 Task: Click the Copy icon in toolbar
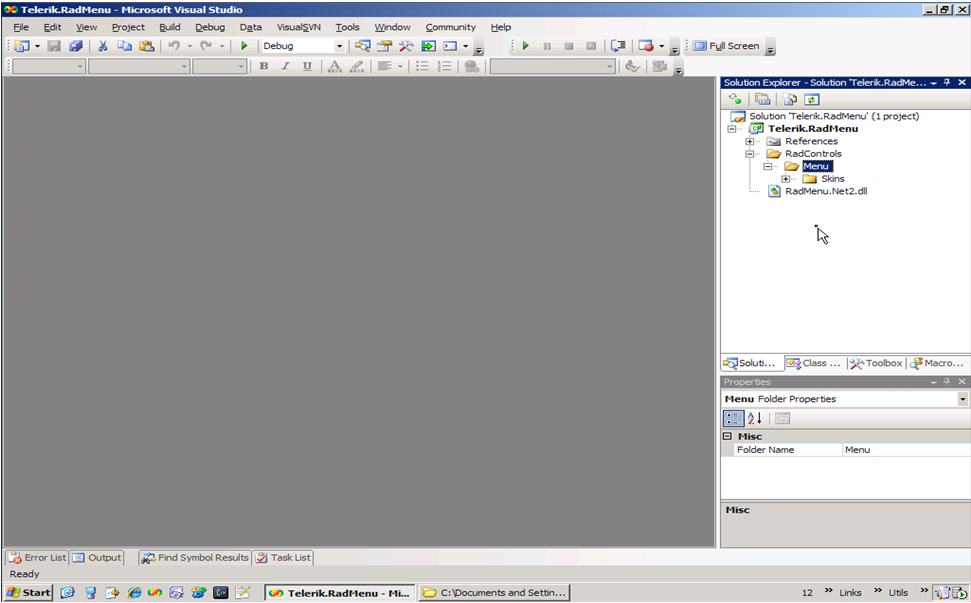[124, 46]
